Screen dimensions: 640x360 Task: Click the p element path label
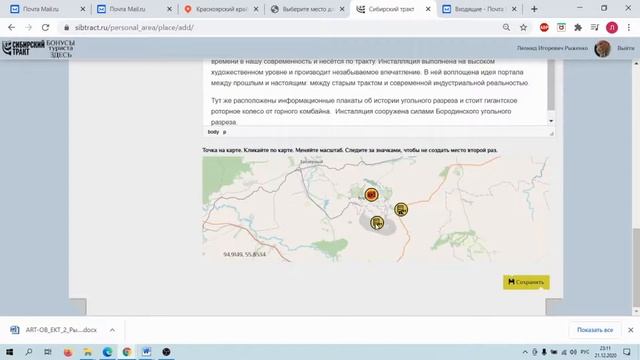click(x=224, y=132)
